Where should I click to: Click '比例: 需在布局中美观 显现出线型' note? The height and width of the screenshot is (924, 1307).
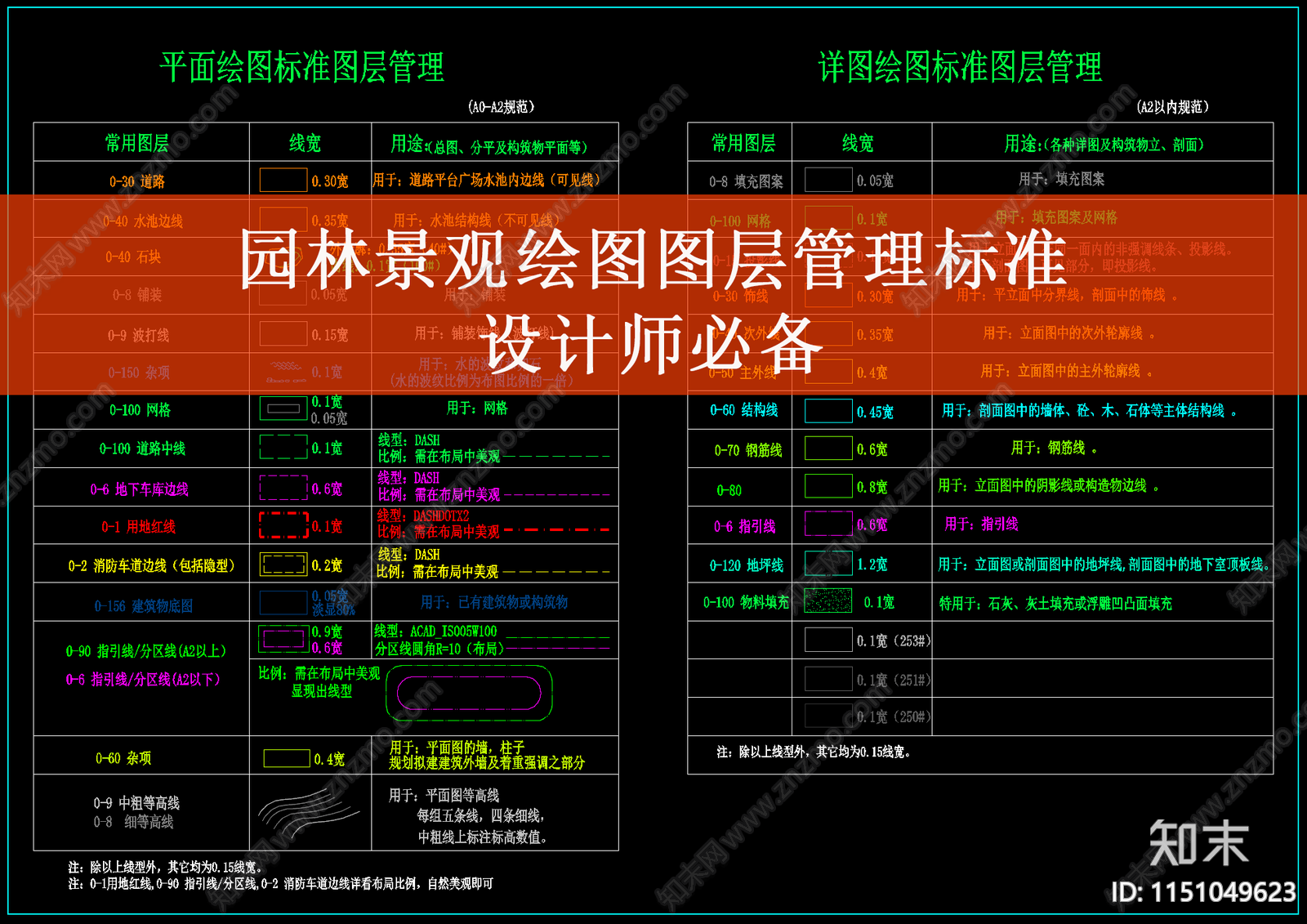[x=319, y=682]
